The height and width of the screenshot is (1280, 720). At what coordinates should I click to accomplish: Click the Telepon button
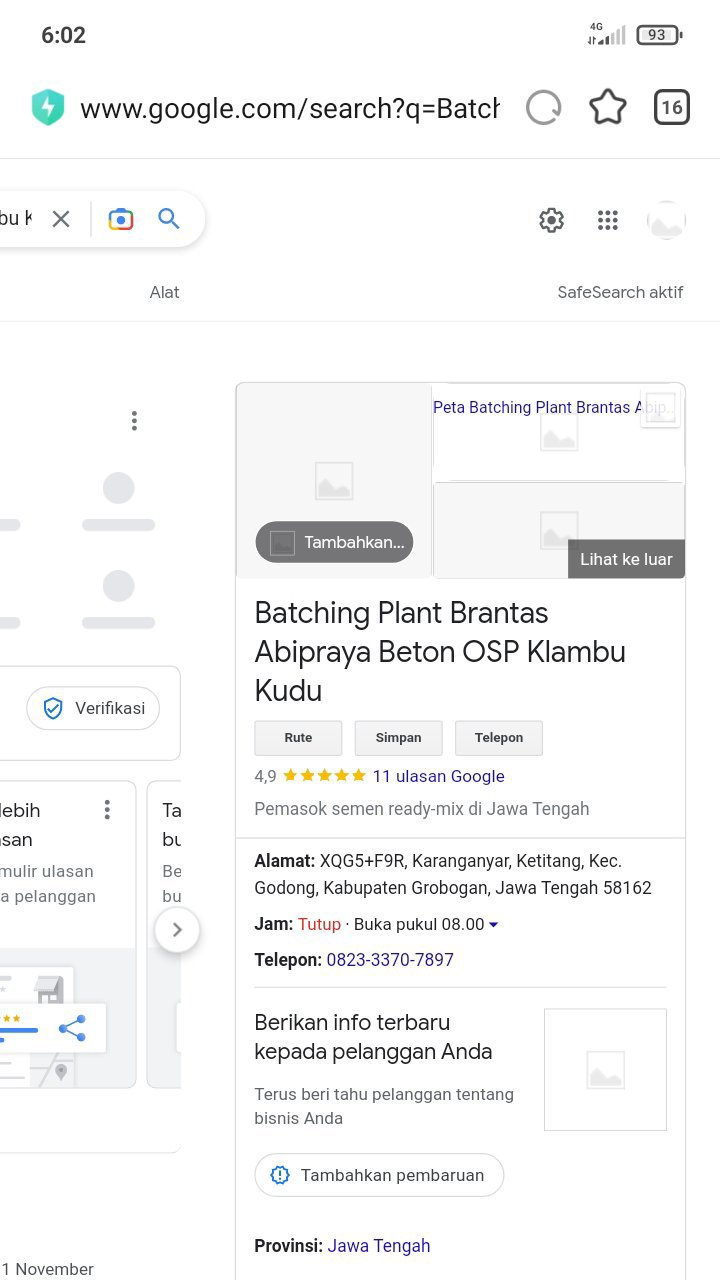tap(499, 738)
